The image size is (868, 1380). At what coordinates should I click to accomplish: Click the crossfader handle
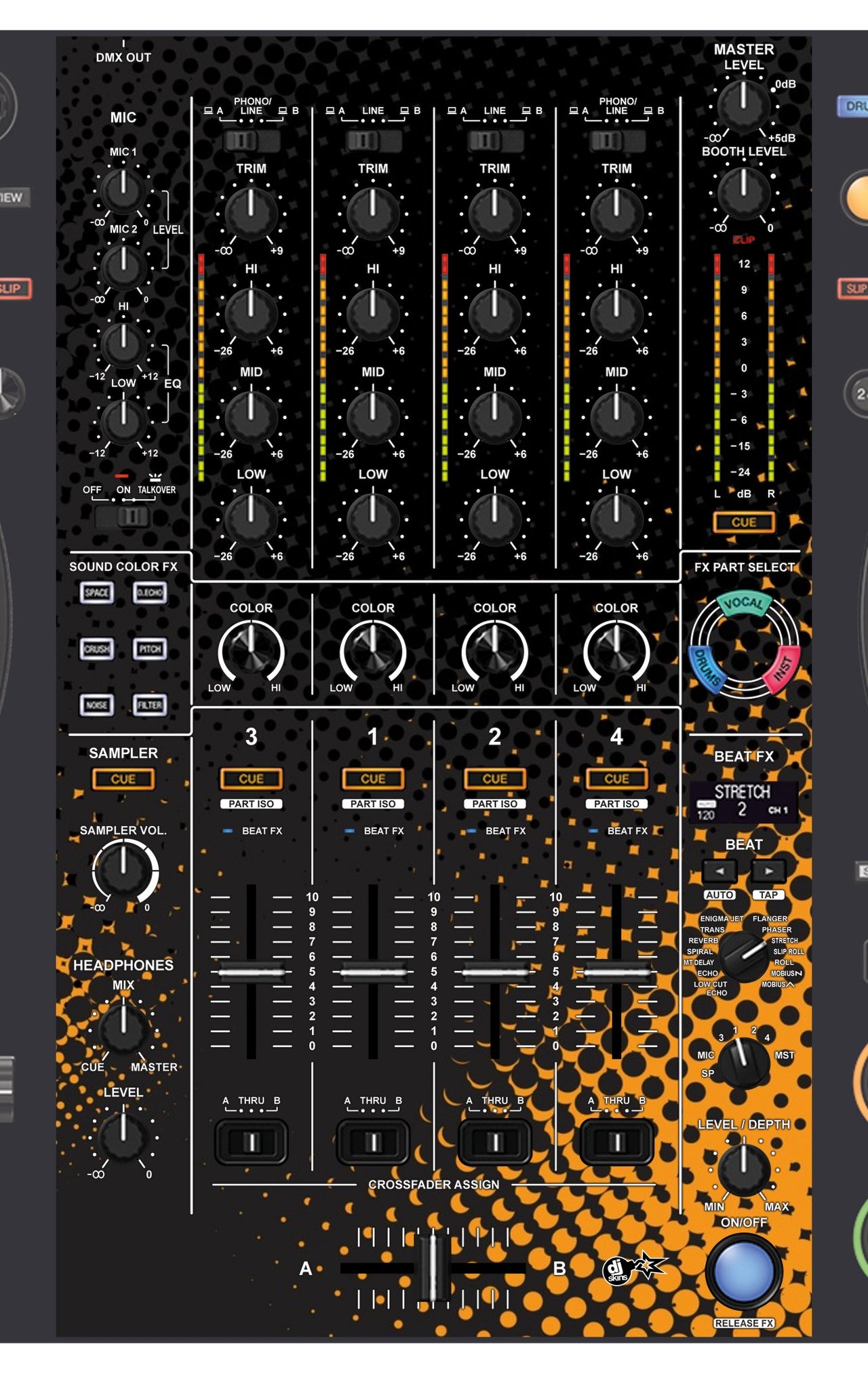[431, 1268]
